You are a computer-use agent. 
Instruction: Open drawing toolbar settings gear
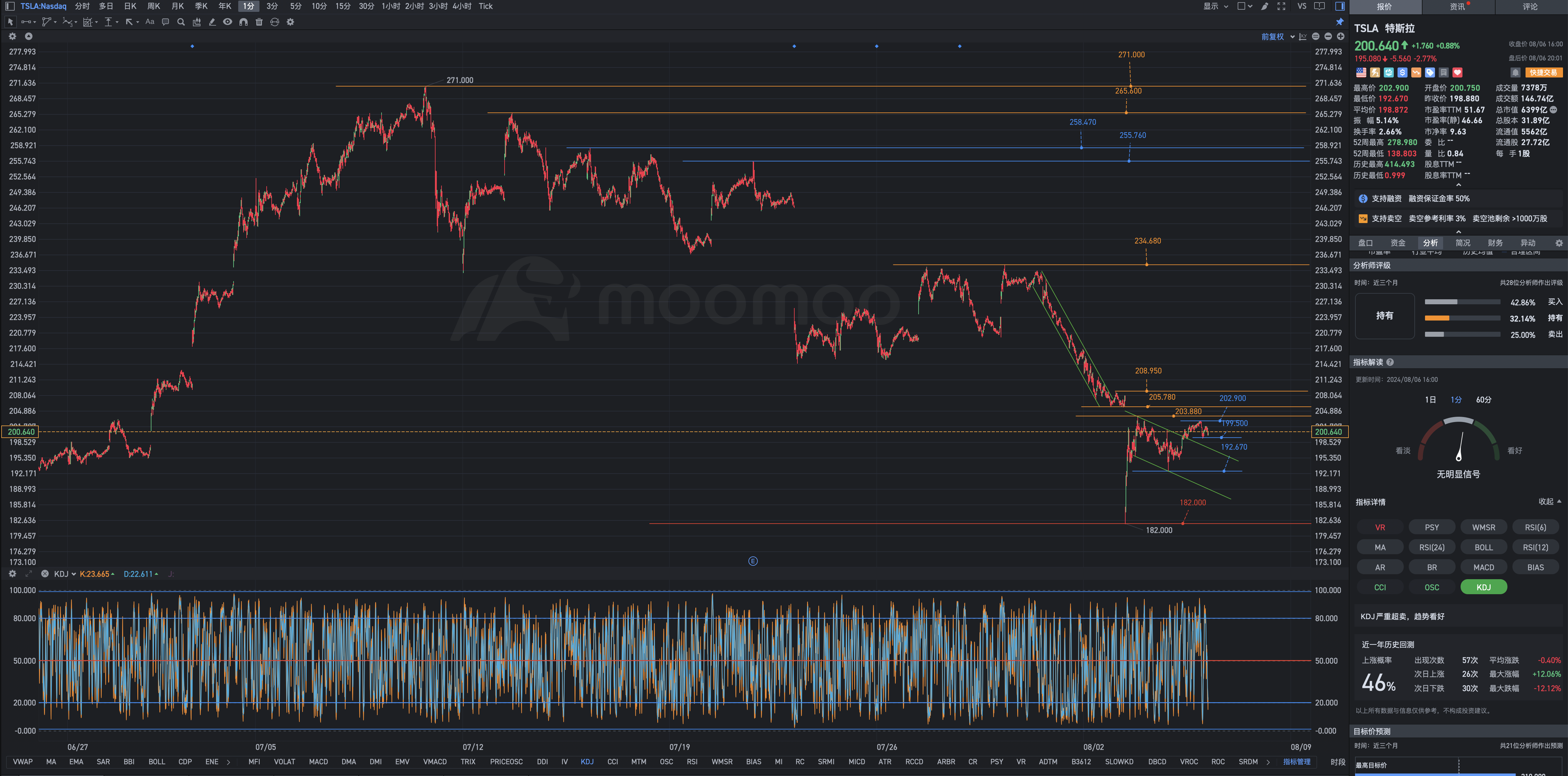click(x=290, y=22)
